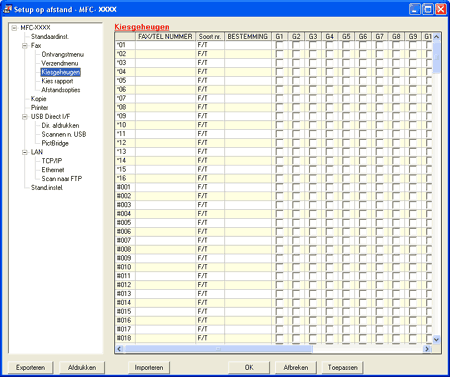Close the Setup op afstand window

click(440, 9)
